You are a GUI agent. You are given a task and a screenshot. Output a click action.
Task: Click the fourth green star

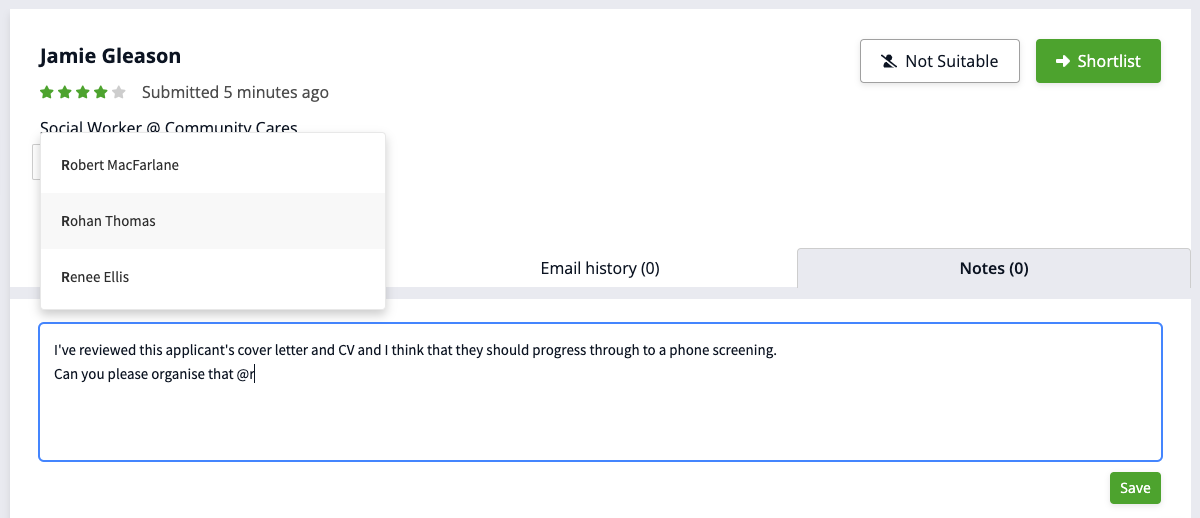(x=101, y=93)
